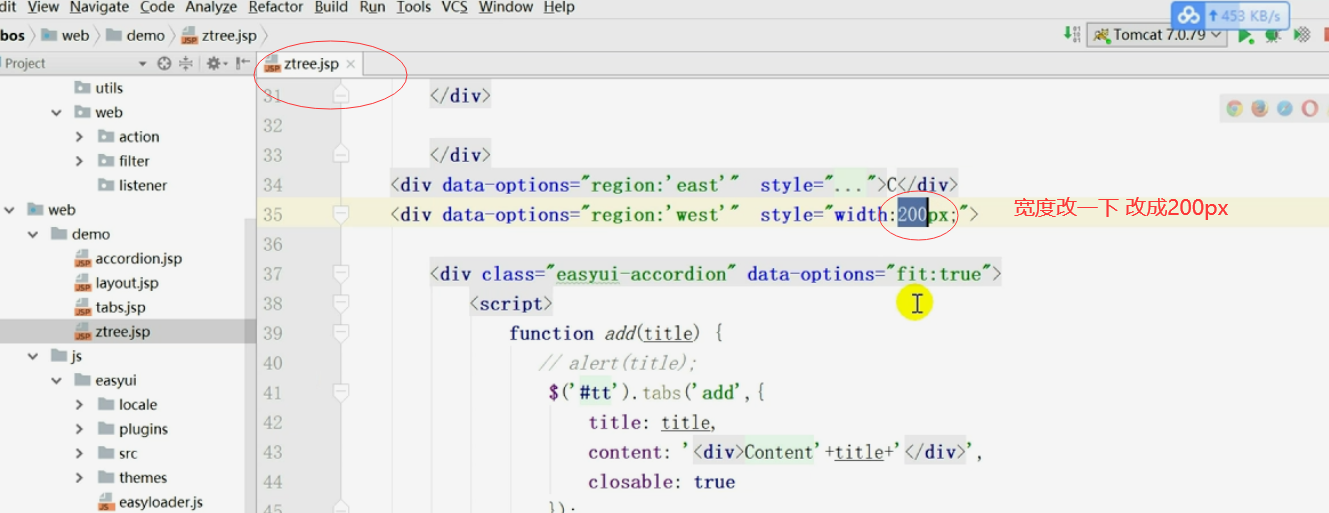Select the listener folder
This screenshot has height=513, width=1329.
click(142, 185)
